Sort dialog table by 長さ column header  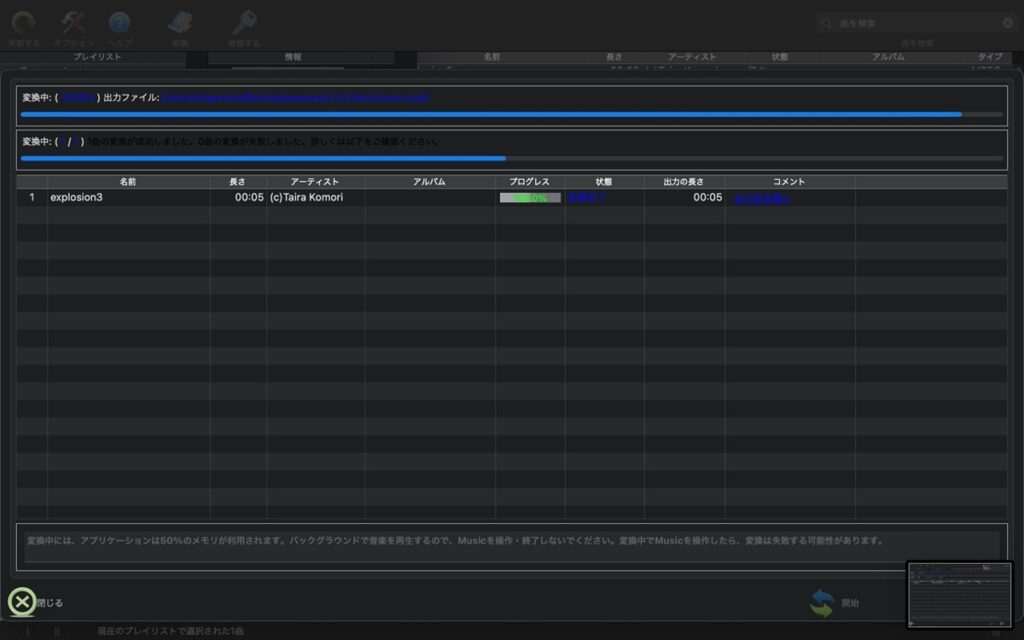click(238, 182)
